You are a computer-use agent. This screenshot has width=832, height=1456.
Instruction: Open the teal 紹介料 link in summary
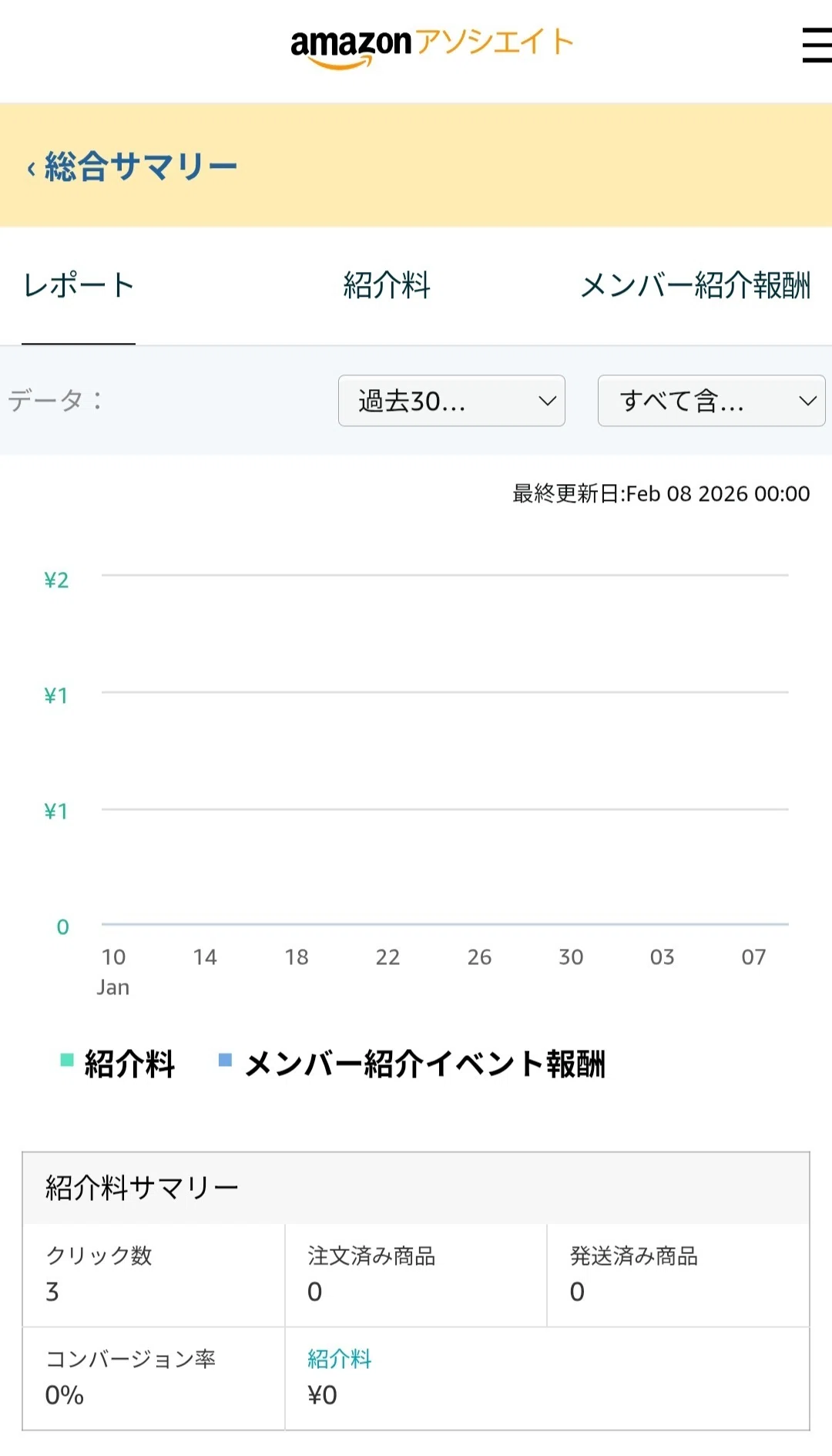(339, 1359)
